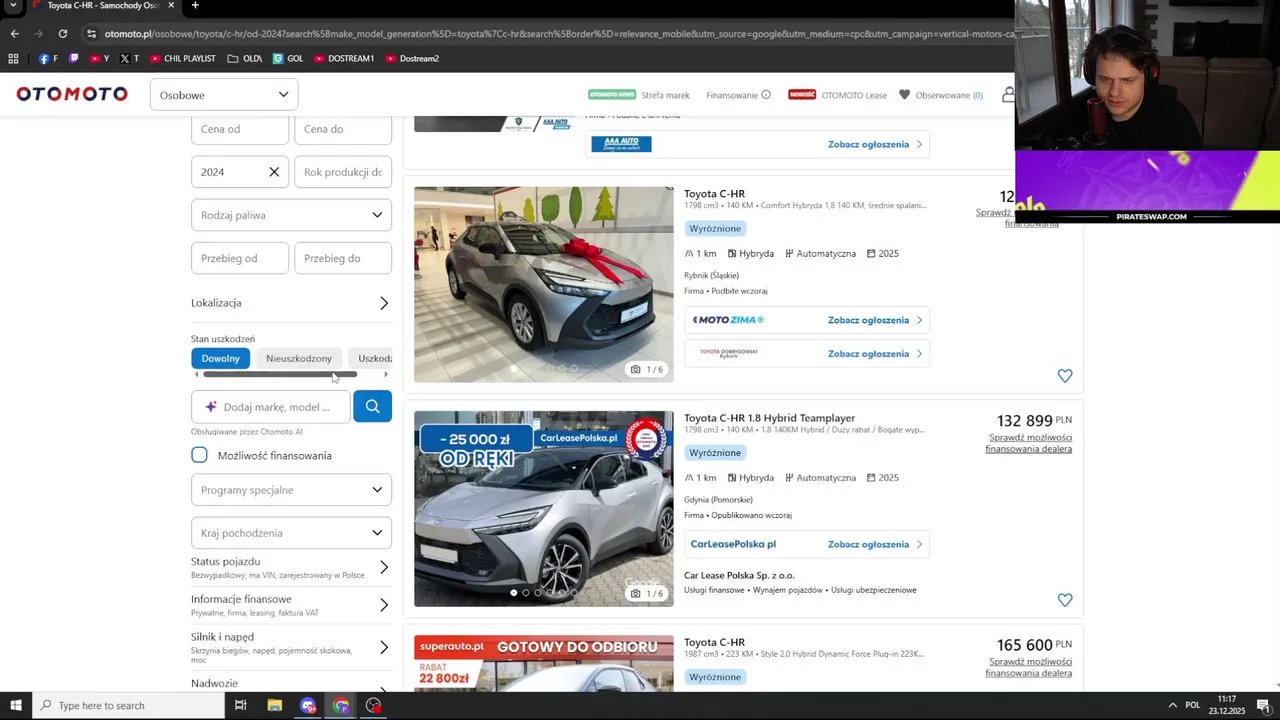Viewport: 1280px width, 720px height.
Task: Click the Windows taskbar search box
Action: pos(128,705)
